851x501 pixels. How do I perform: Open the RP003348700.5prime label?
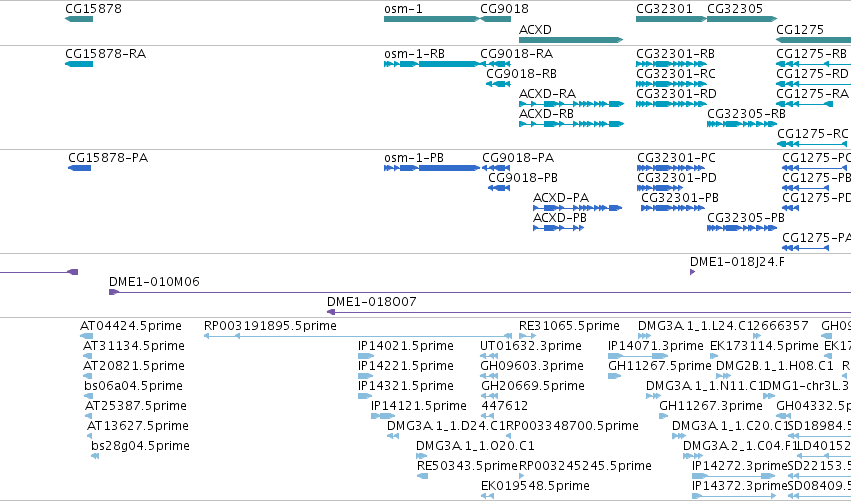click(572, 427)
